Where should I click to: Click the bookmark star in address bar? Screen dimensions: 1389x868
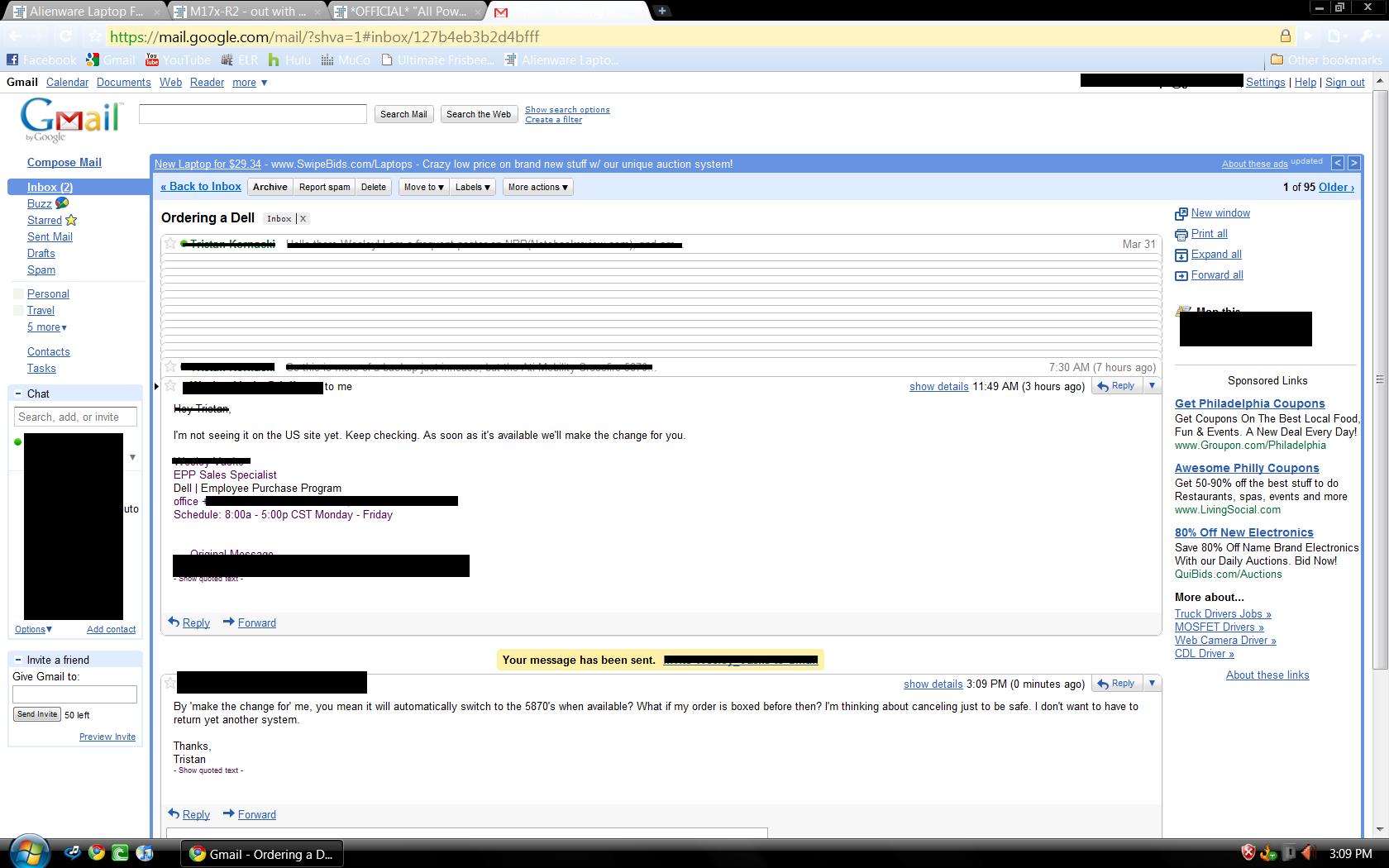click(x=96, y=36)
